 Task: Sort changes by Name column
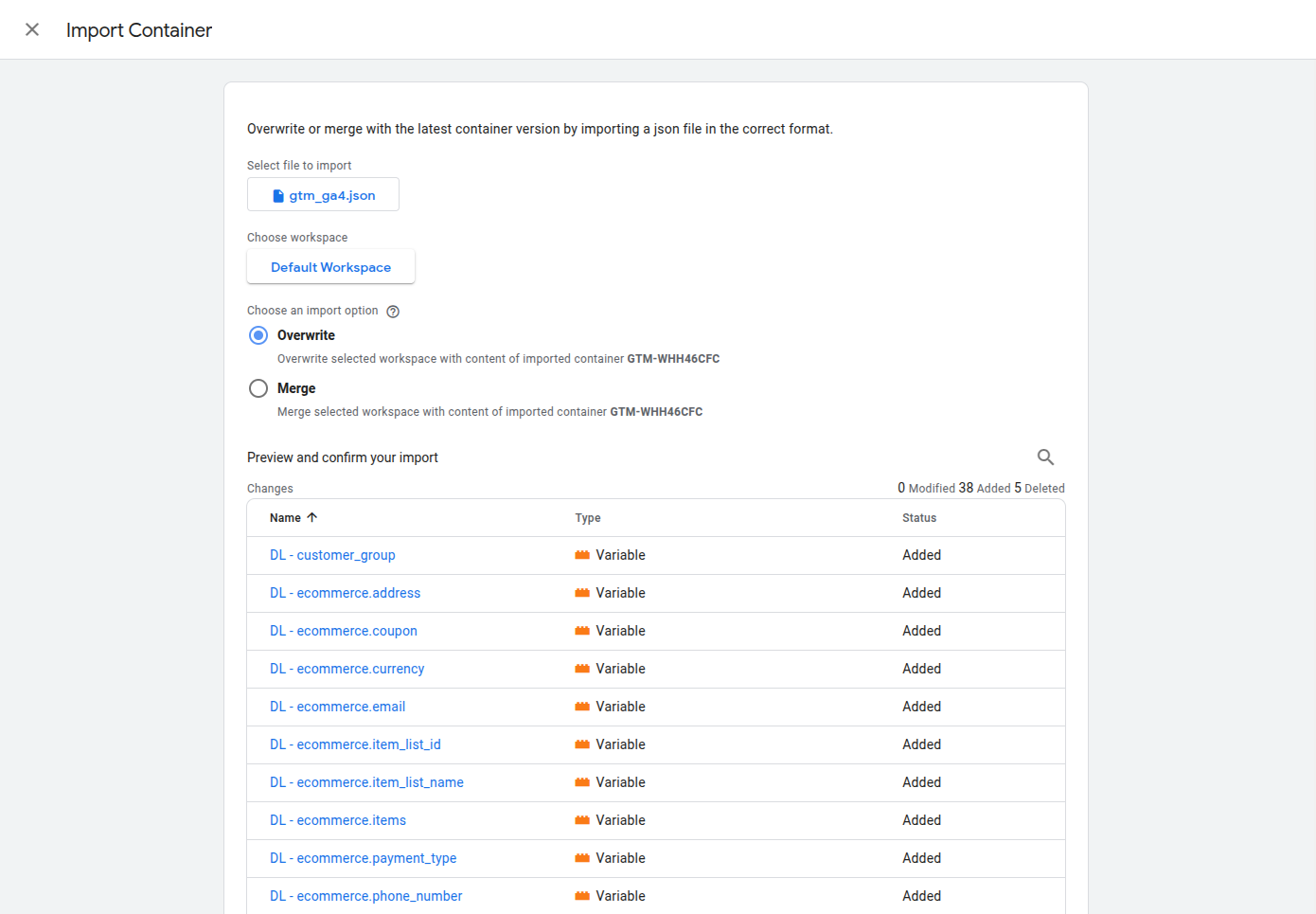(285, 518)
